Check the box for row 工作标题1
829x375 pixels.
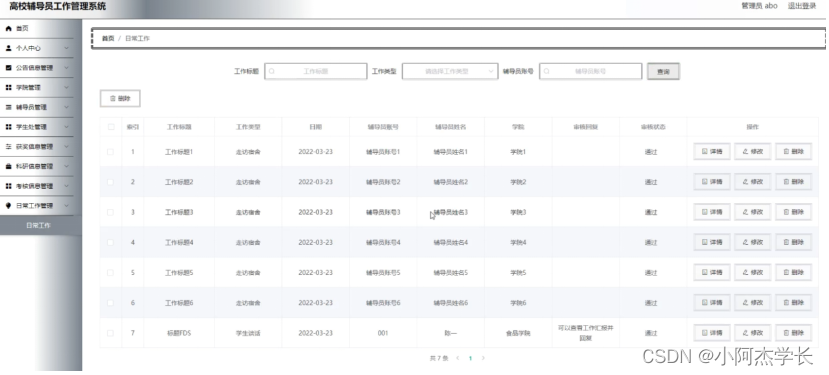(110, 152)
